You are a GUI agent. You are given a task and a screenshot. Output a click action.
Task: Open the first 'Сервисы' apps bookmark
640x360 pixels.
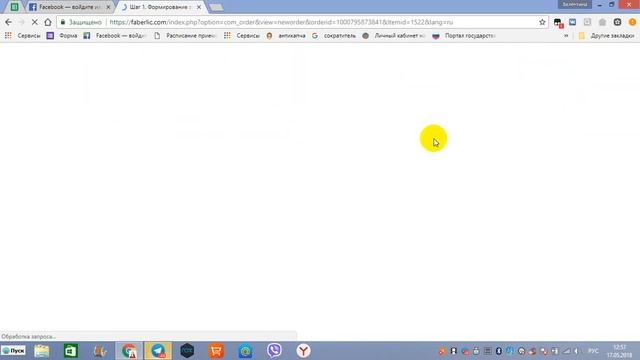point(23,36)
